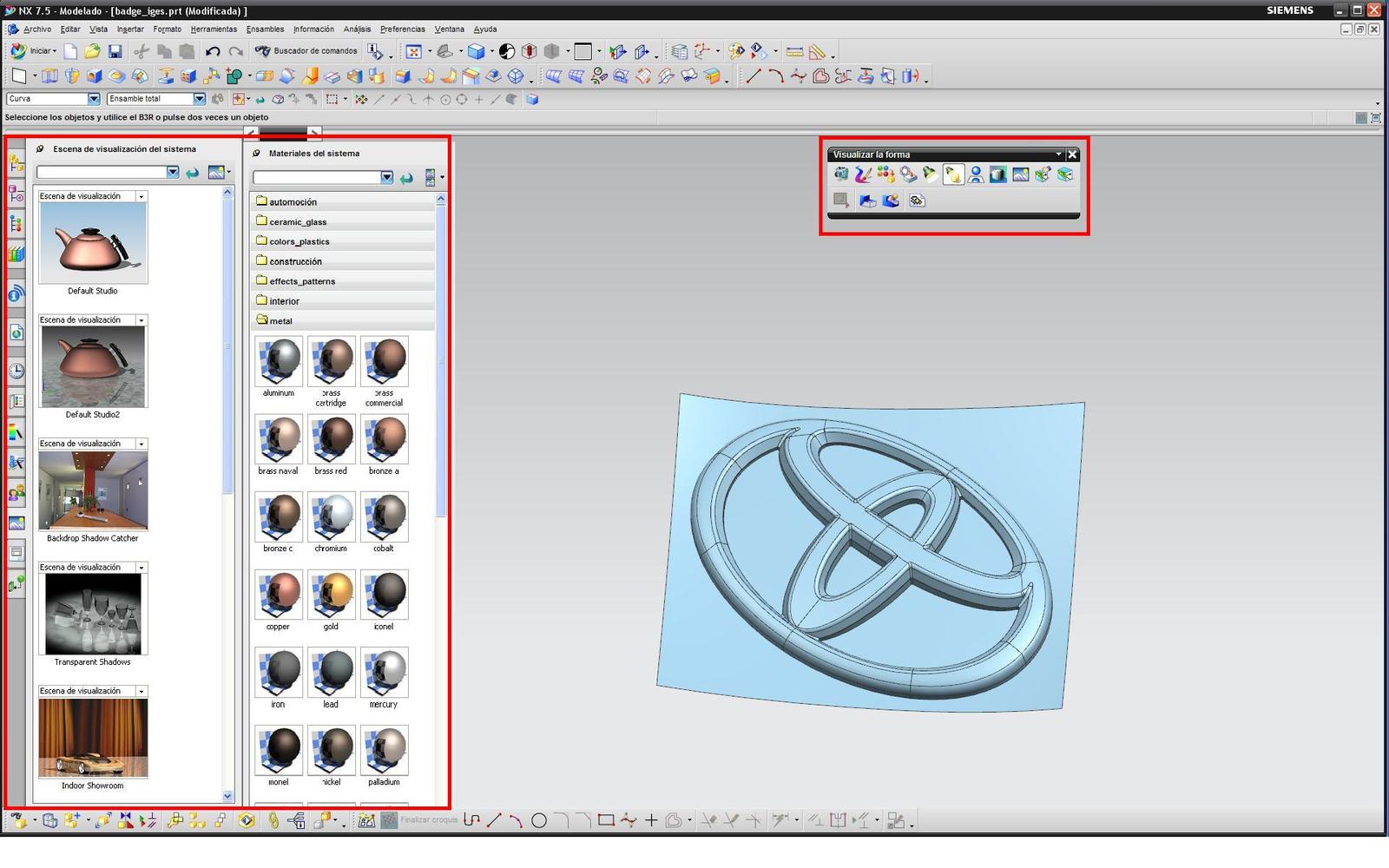Open the Vista menu
This screenshot has height=868, width=1389.
pyautogui.click(x=99, y=29)
